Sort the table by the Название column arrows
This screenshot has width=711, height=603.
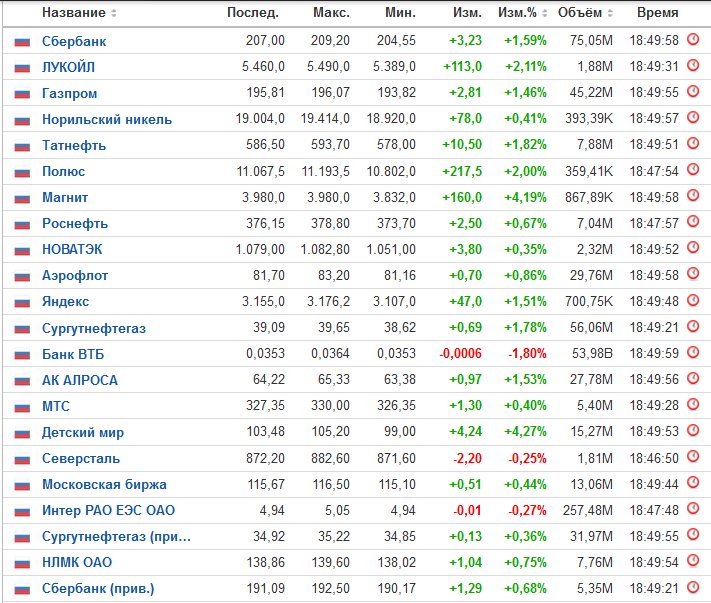[x=113, y=13]
